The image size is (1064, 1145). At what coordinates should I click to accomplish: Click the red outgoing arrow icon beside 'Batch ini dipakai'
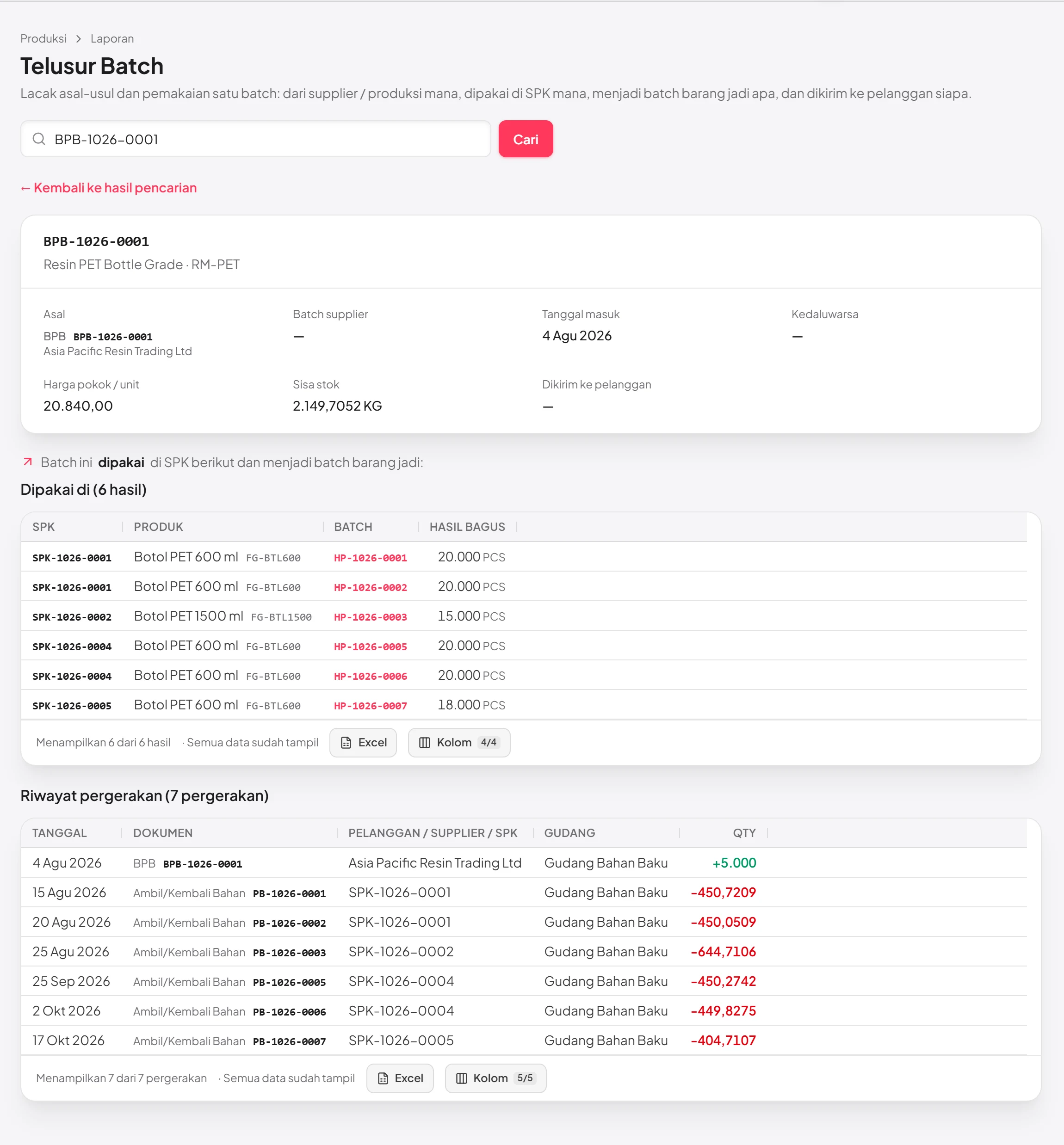coord(27,462)
